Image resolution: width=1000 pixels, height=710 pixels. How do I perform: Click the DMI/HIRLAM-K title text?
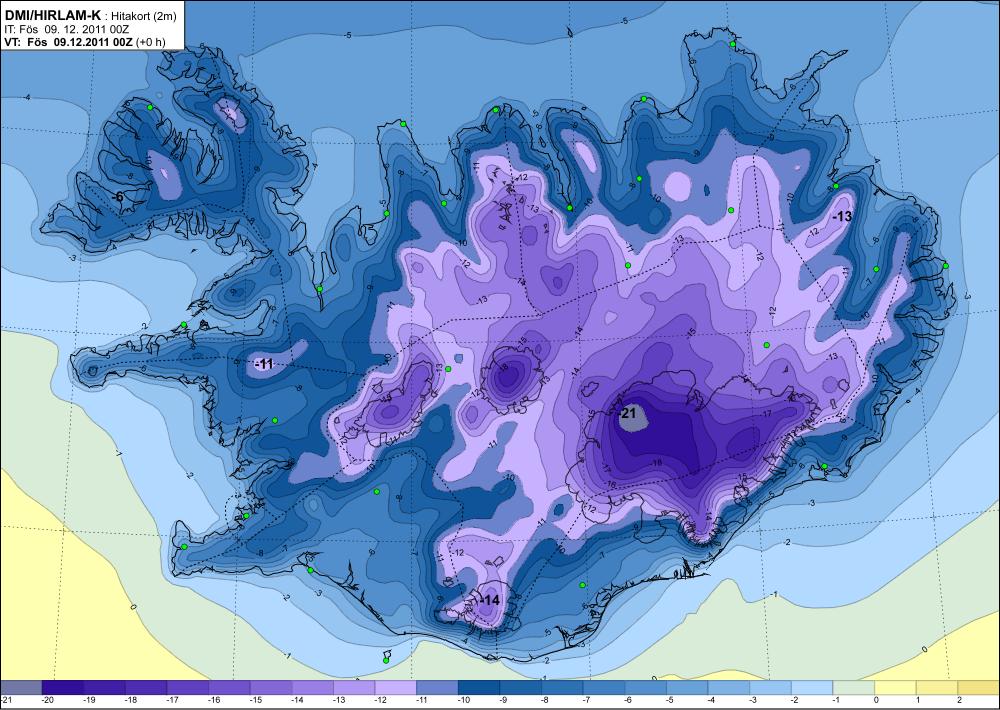pyautogui.click(x=52, y=16)
